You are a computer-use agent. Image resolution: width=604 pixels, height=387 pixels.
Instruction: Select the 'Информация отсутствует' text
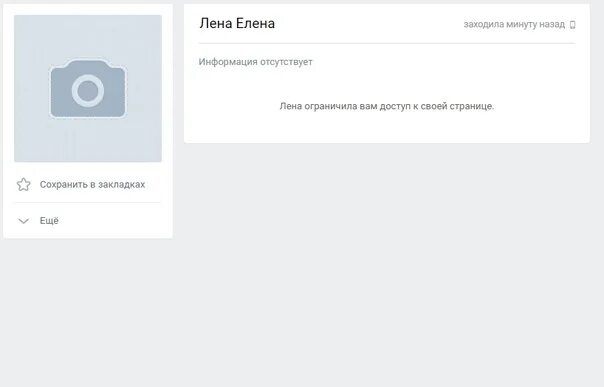coord(255,62)
